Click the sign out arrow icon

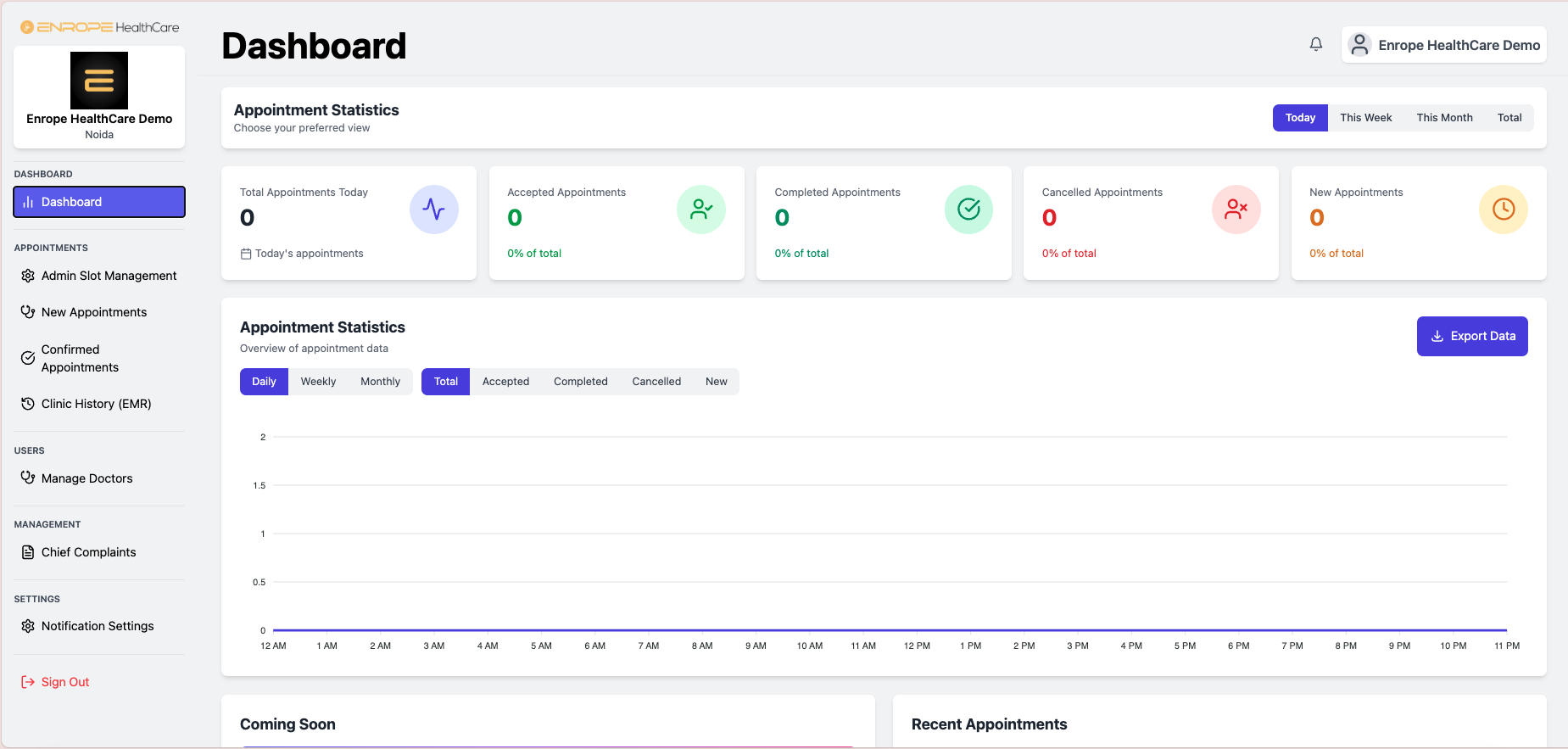[x=28, y=682]
